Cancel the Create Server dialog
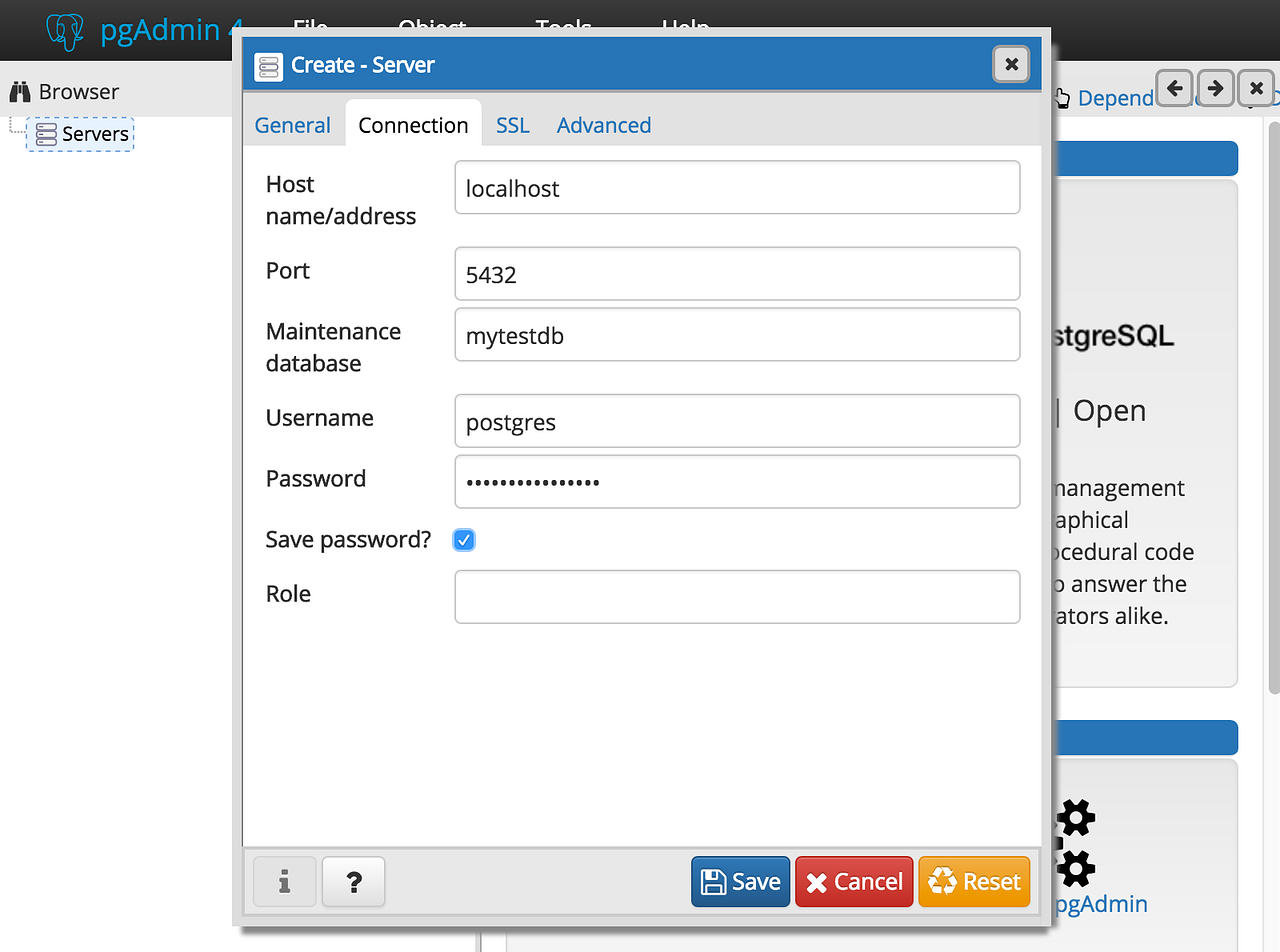 coord(854,882)
